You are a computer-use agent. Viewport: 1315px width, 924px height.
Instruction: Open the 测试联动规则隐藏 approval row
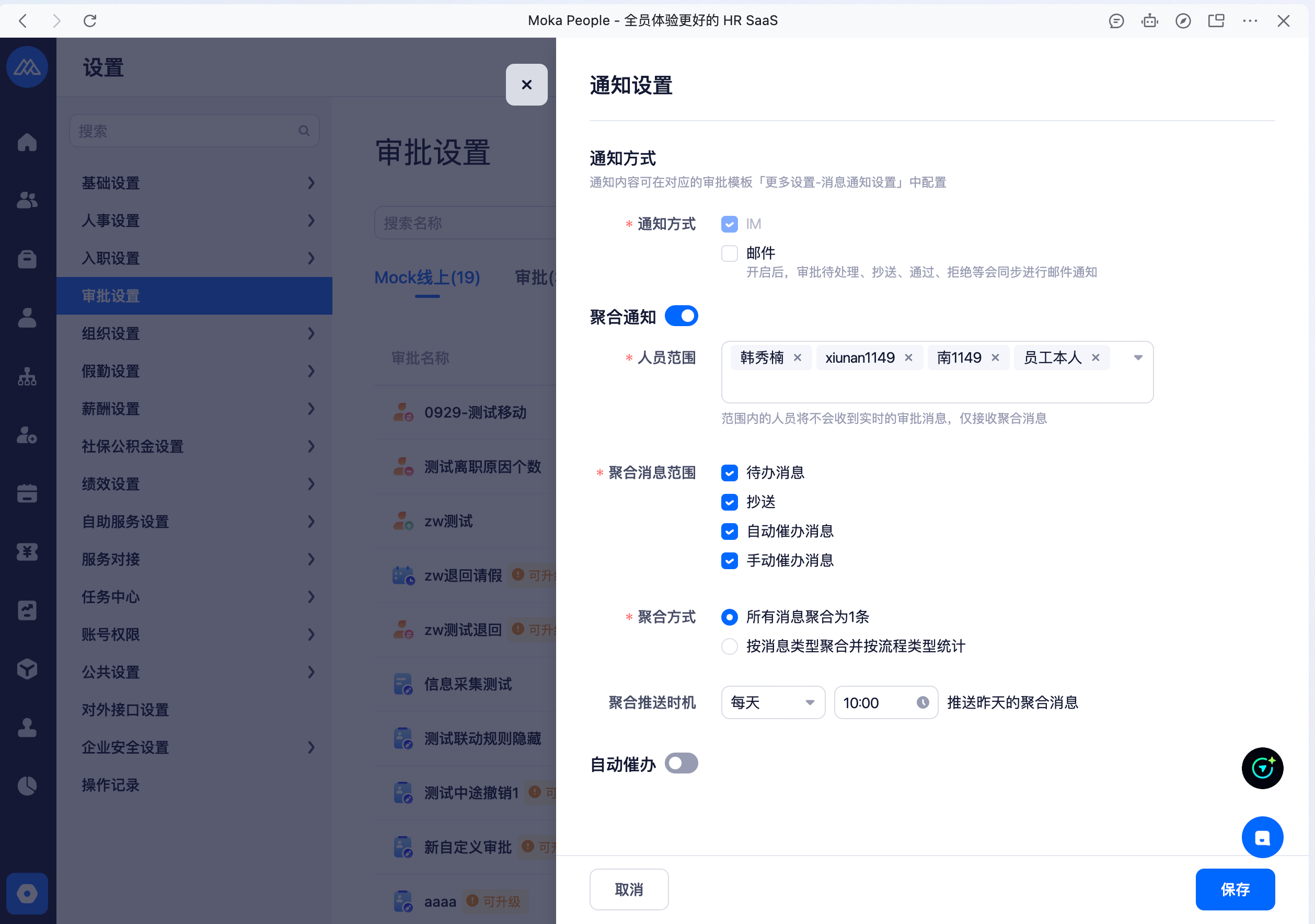[x=465, y=738]
